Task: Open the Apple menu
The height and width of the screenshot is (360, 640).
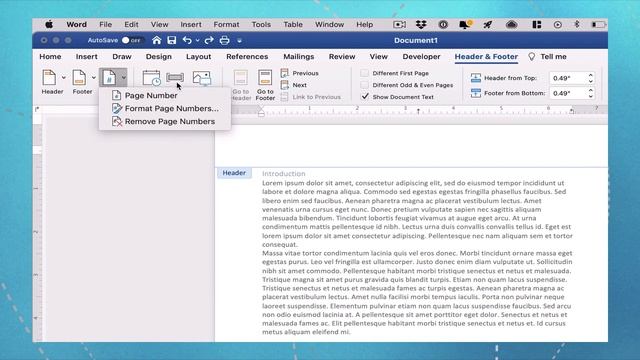Action: (49, 24)
